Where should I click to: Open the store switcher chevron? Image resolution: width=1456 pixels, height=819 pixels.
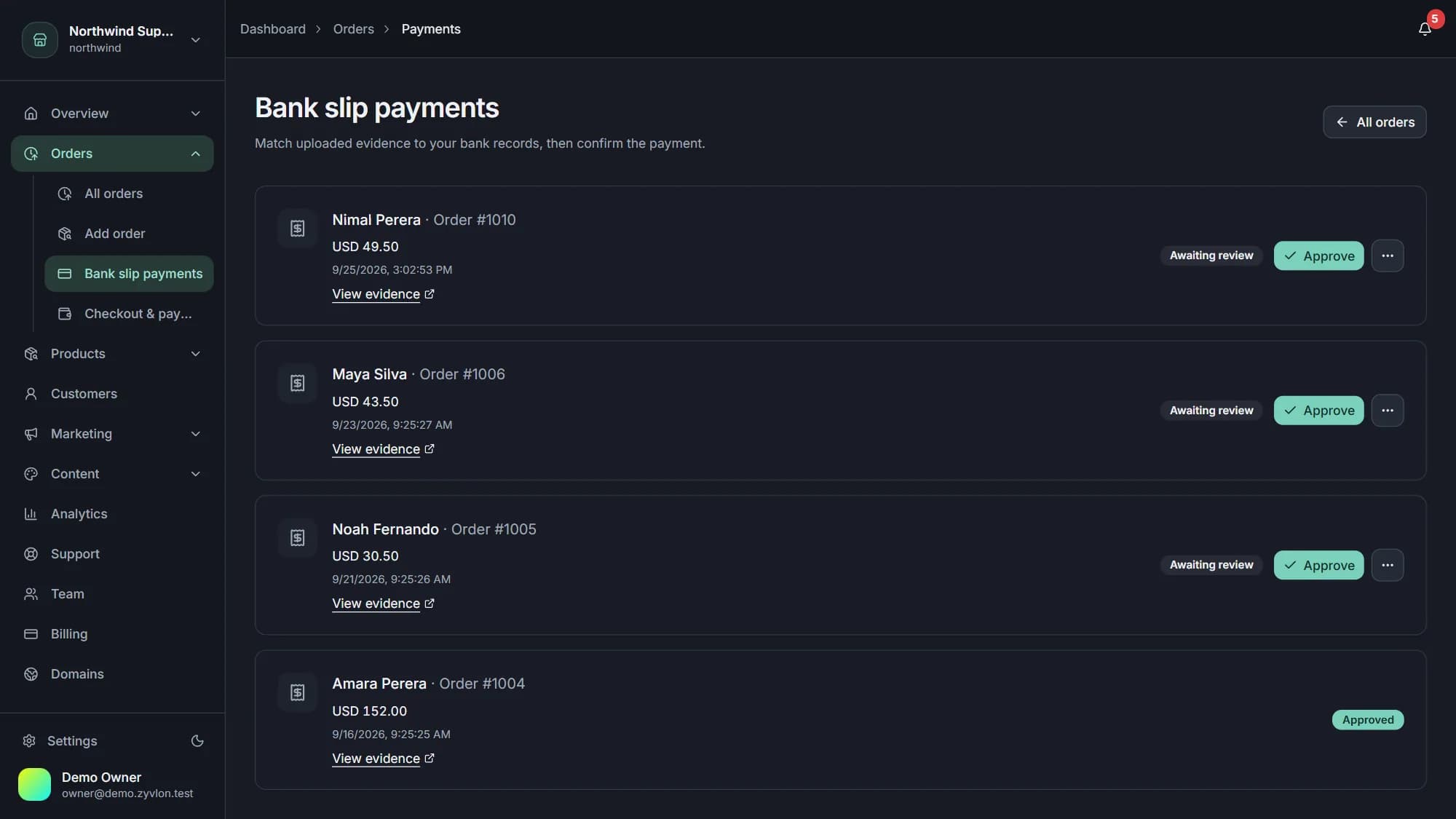(195, 39)
